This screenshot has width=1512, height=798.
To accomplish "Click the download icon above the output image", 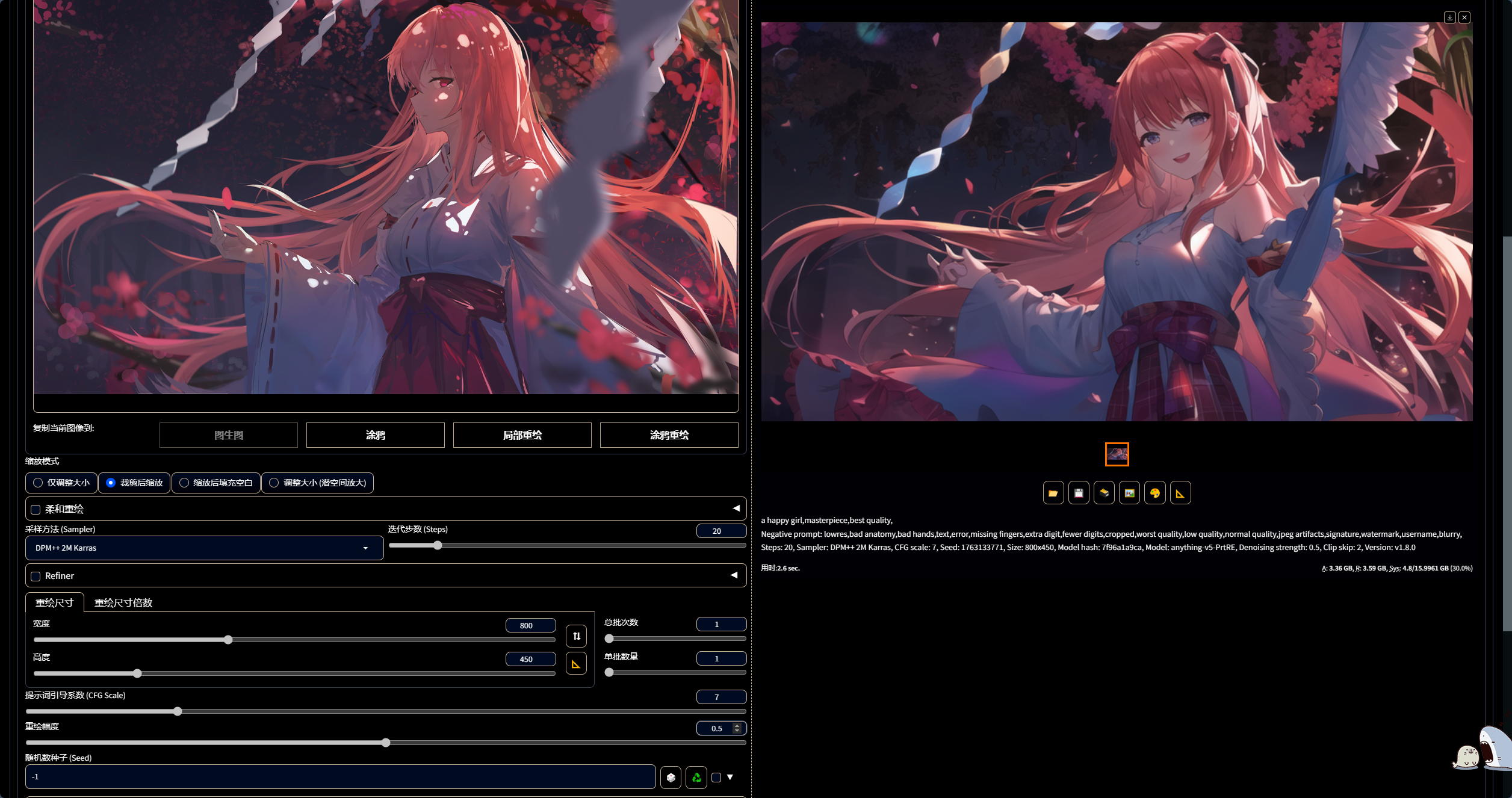I will [1449, 17].
